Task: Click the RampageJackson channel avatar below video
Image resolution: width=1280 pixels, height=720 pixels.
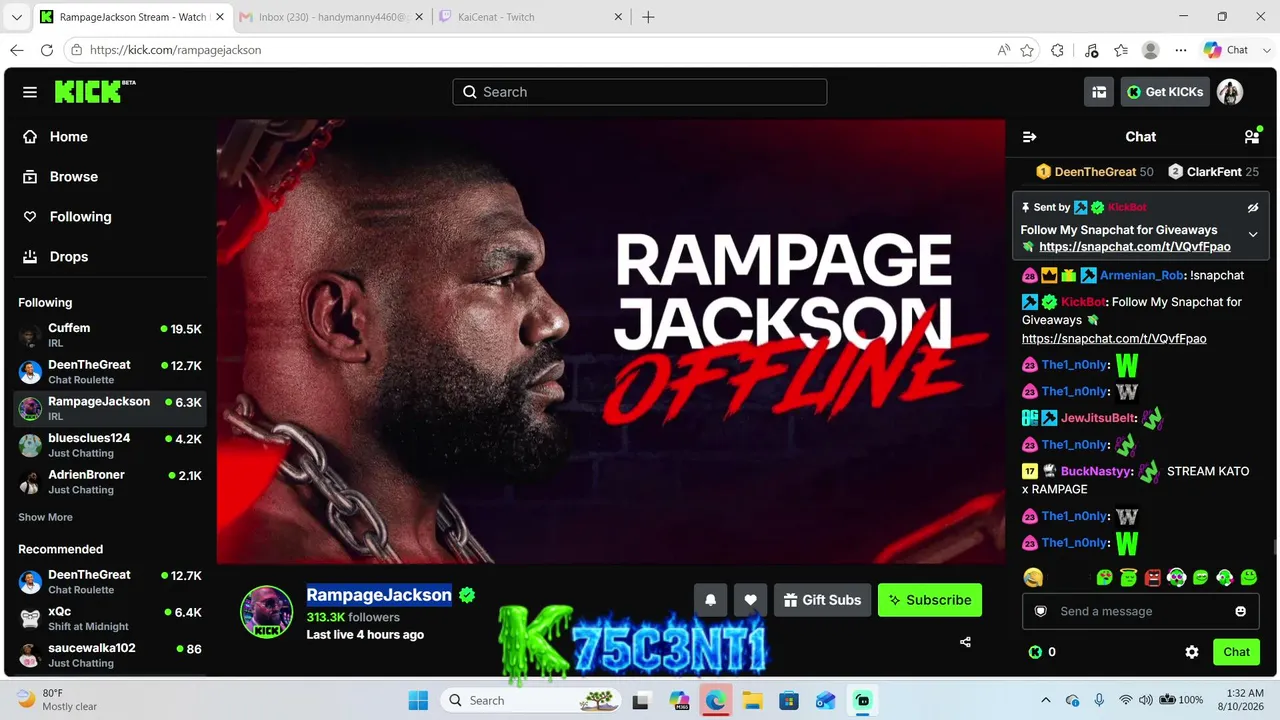Action: (266, 612)
